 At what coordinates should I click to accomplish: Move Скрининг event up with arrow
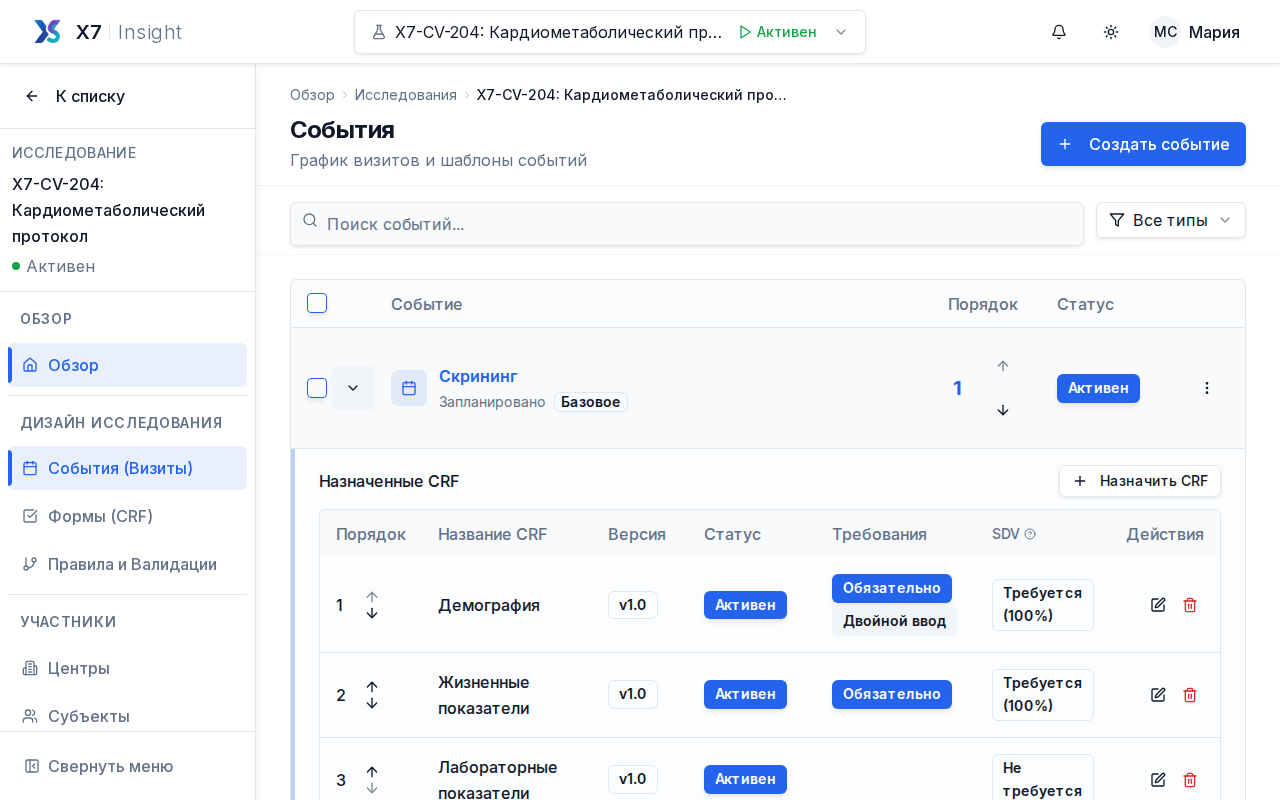coord(1003,366)
